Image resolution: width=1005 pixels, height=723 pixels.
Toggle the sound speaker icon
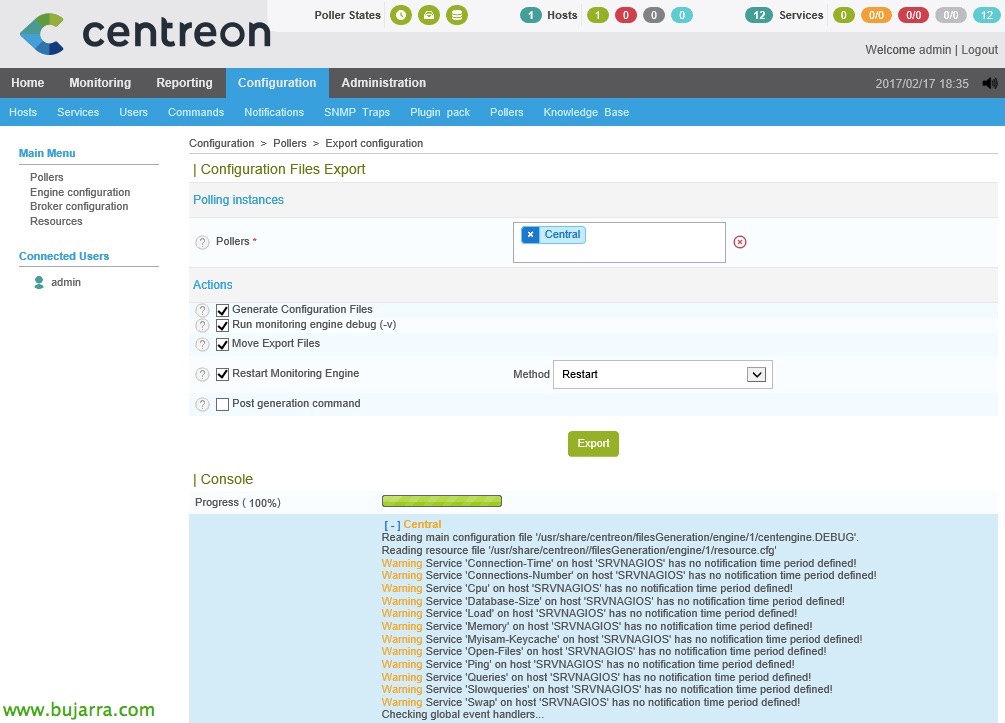point(990,84)
